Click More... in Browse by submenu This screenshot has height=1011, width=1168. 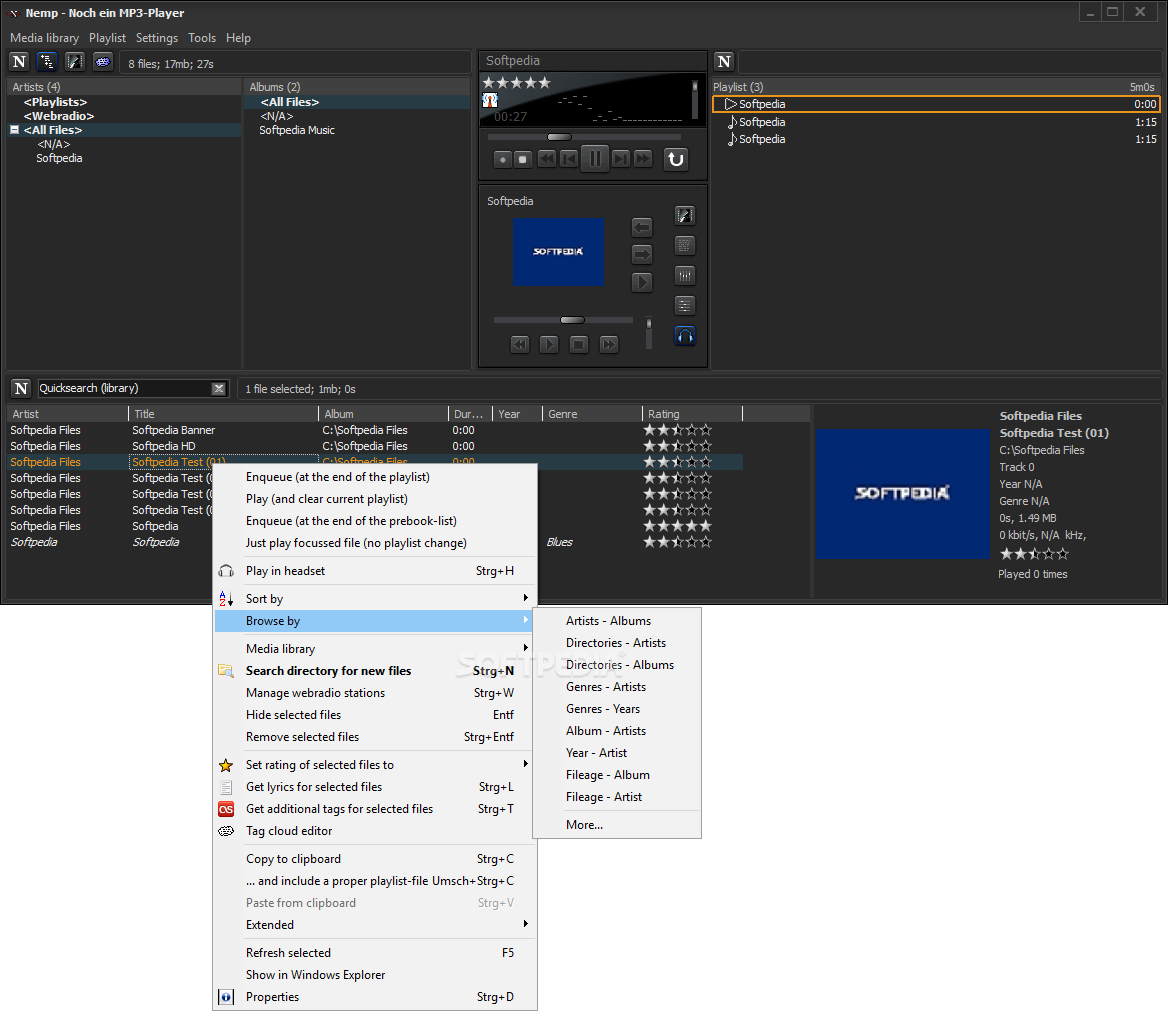click(x=617, y=825)
